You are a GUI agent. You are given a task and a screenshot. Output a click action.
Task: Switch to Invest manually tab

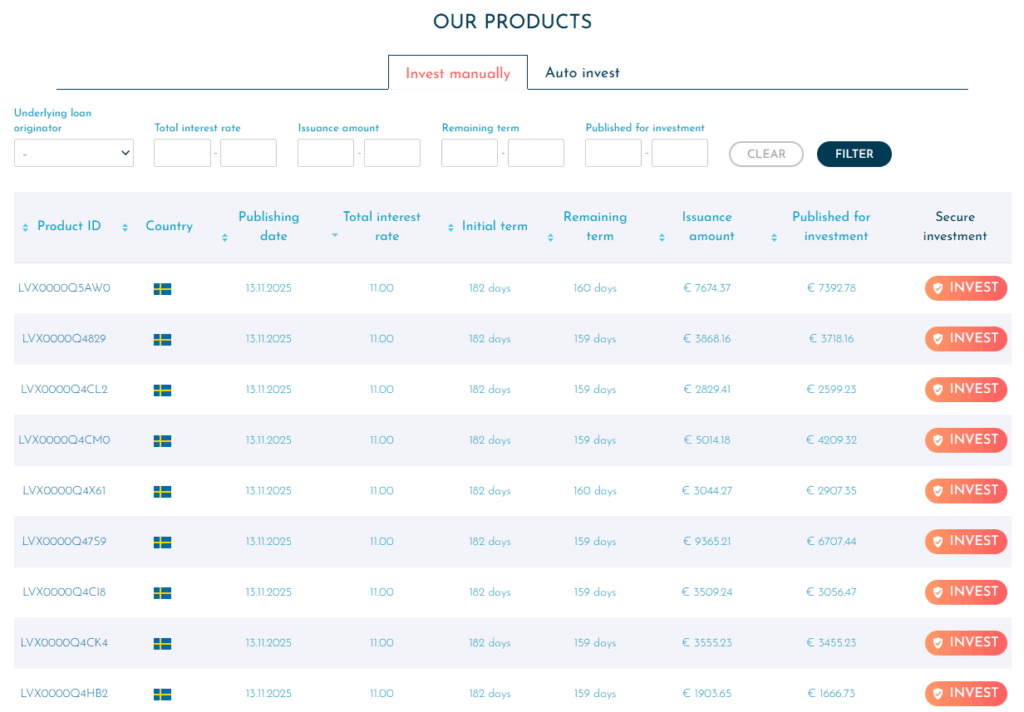(458, 73)
